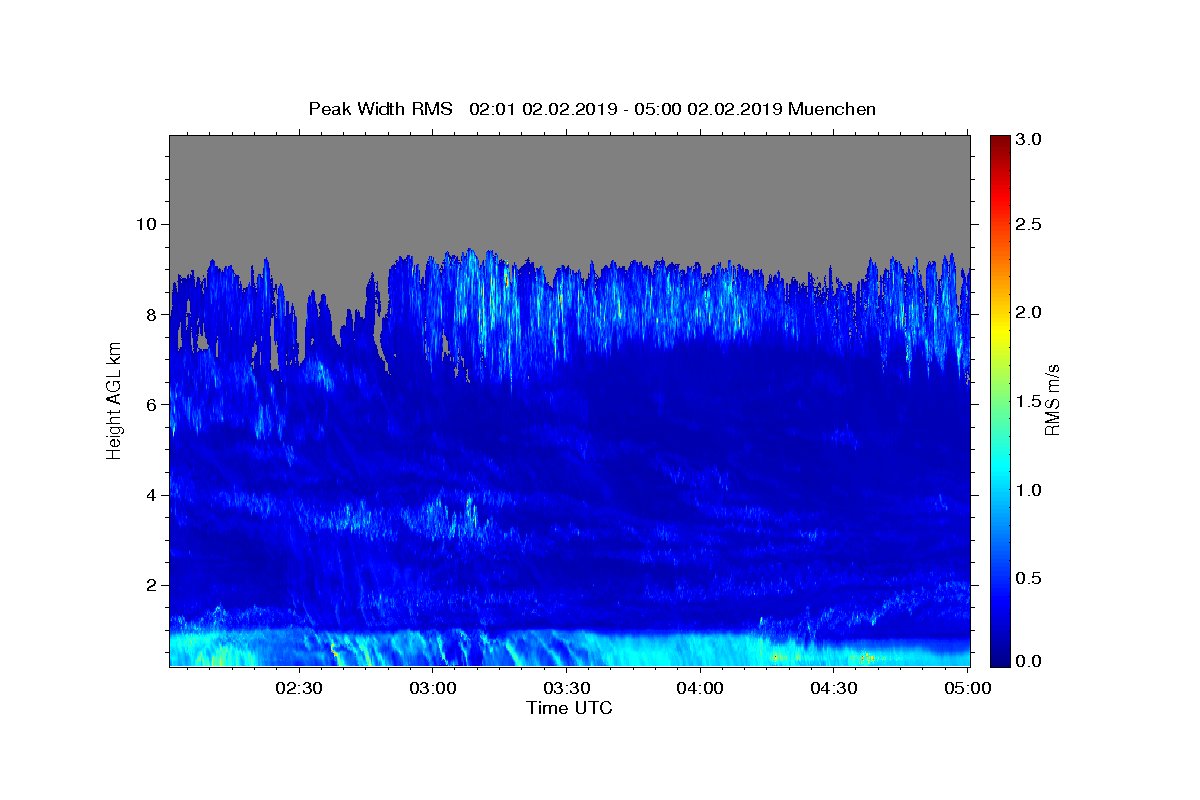This screenshot has width=1200, height=800.
Task: Click the 04:30 time tick label
Action: (x=833, y=689)
